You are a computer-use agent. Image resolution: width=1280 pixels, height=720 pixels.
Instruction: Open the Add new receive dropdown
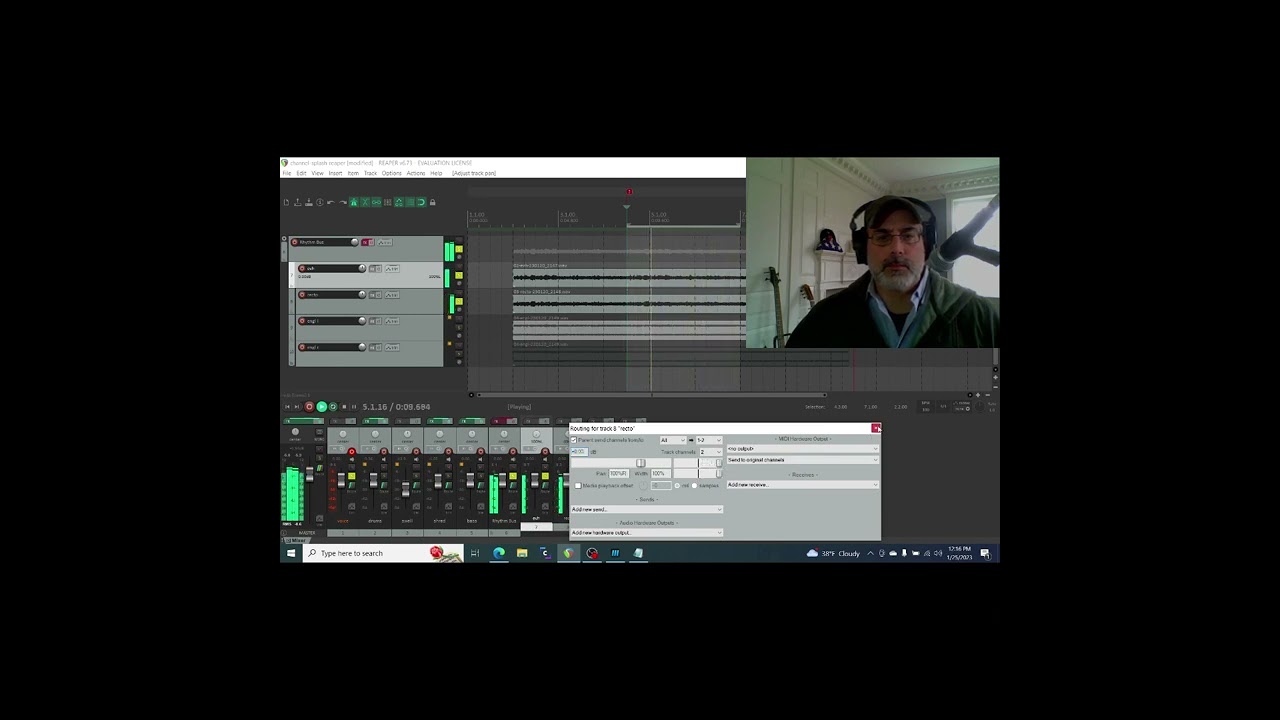pos(803,485)
